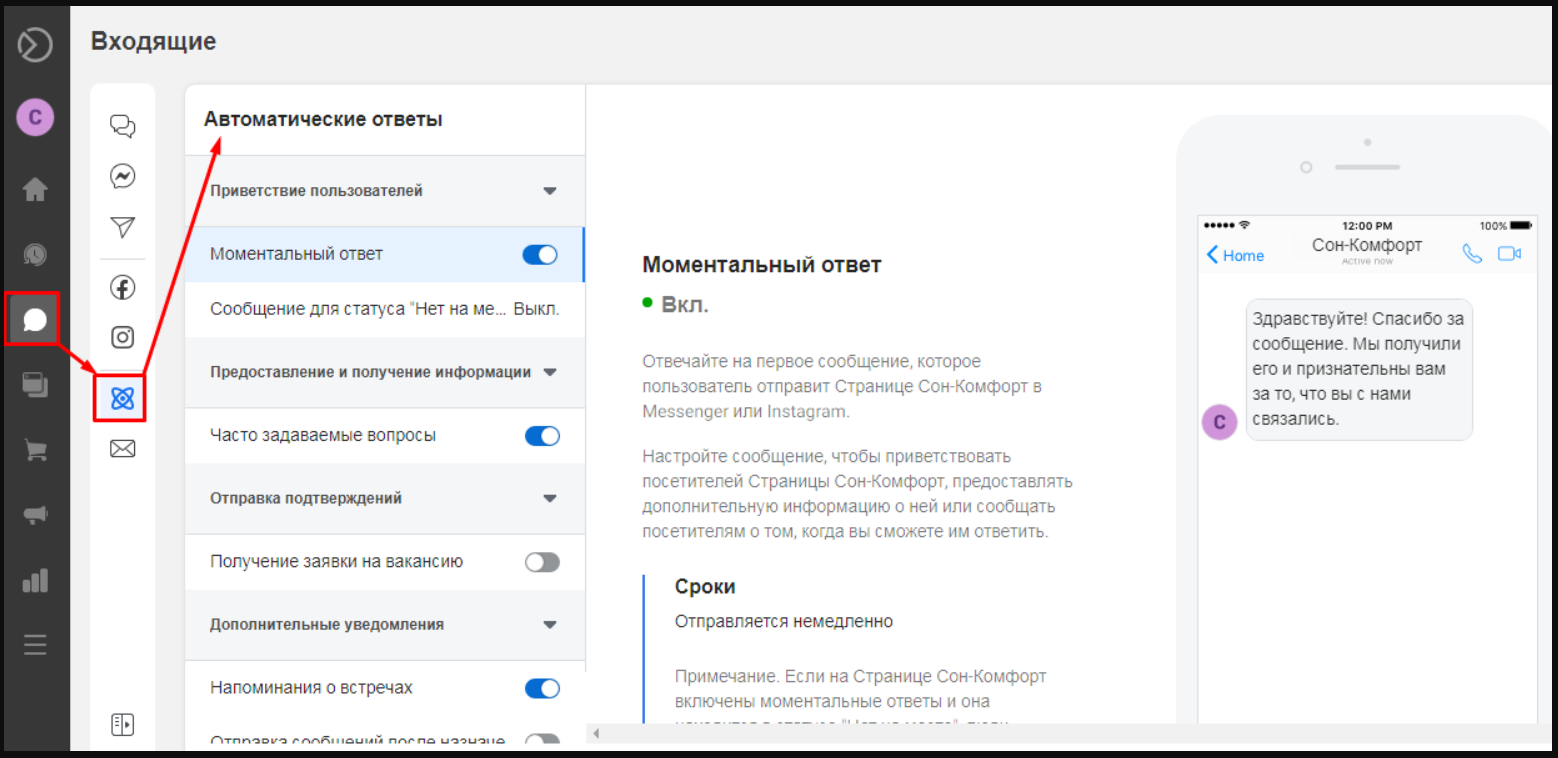Turn off Часто задаваемые вопросы toggle

[x=541, y=436]
